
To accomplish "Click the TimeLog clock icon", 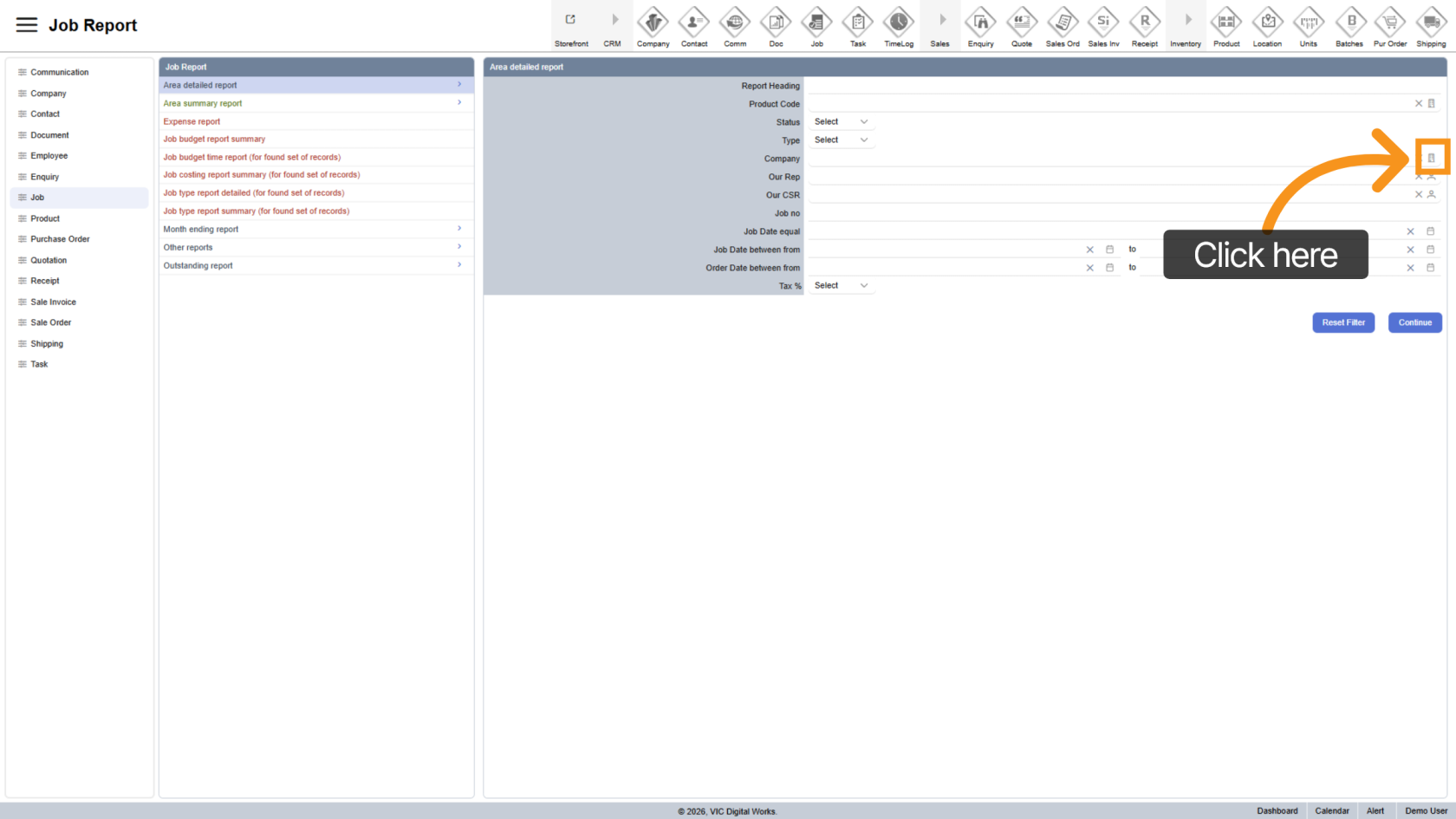I will tap(898, 23).
